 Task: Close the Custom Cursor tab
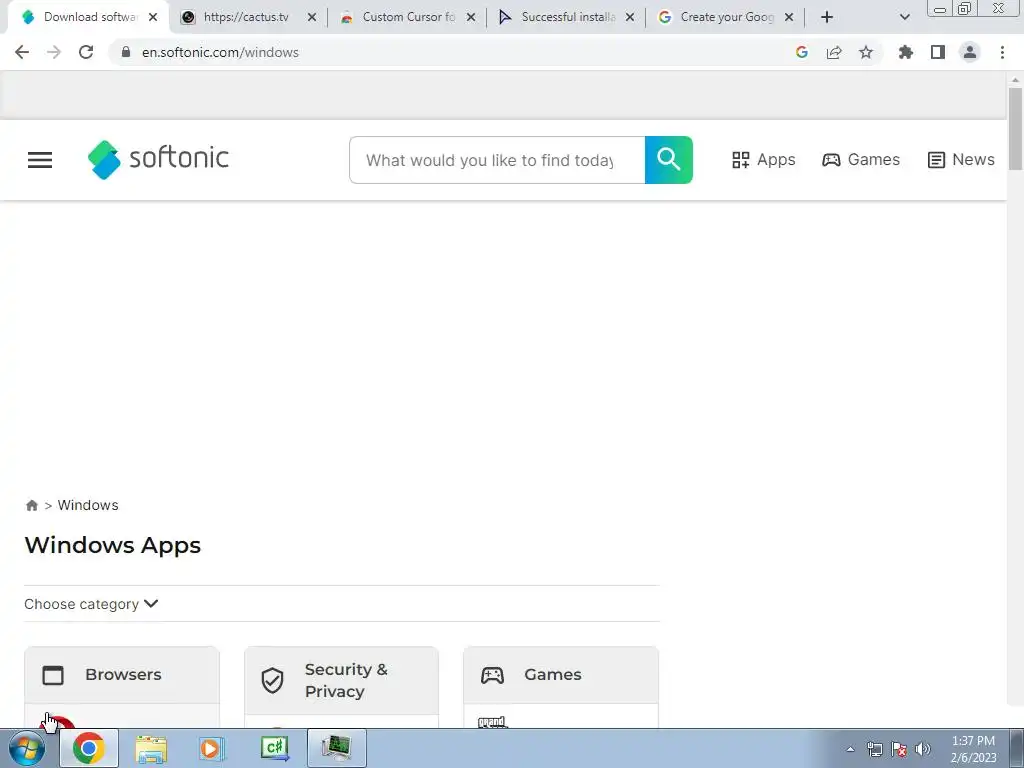point(471,18)
